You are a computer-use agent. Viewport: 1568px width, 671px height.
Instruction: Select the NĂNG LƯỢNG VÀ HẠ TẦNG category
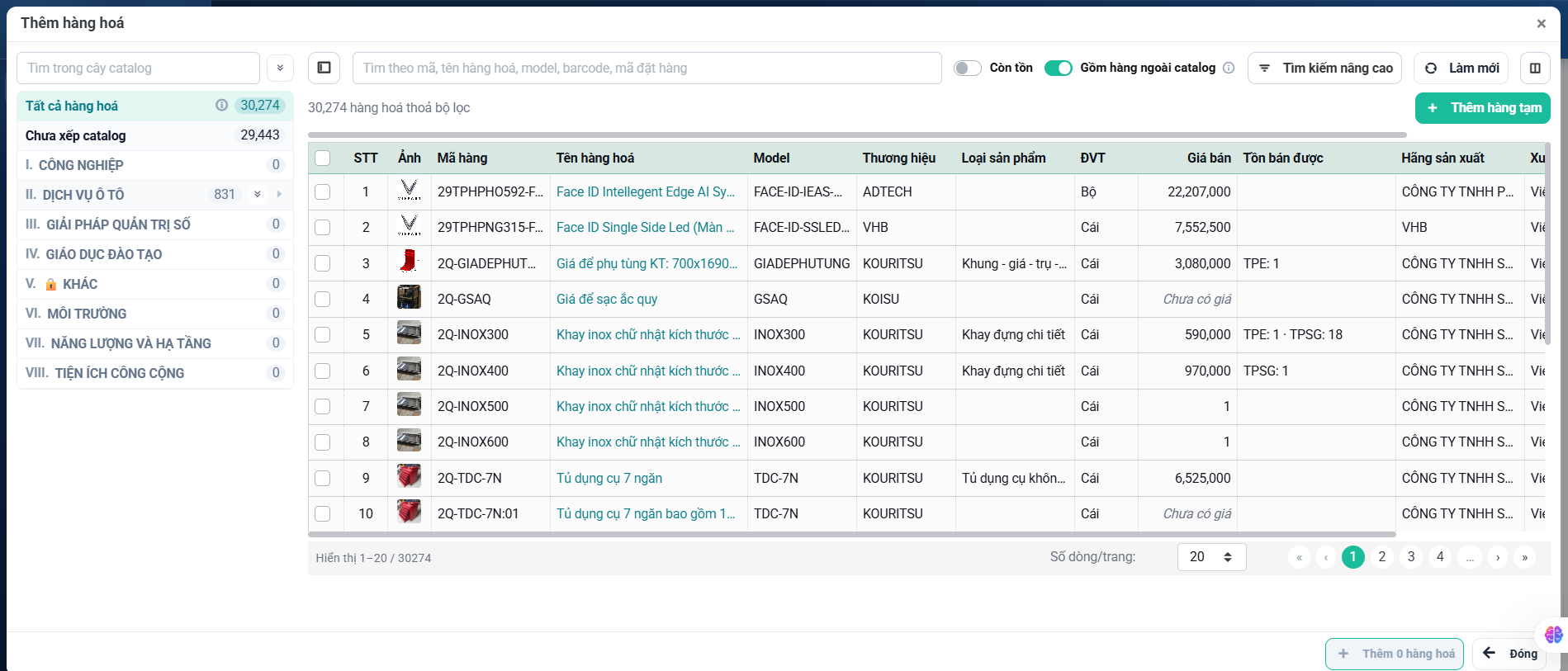click(155, 343)
